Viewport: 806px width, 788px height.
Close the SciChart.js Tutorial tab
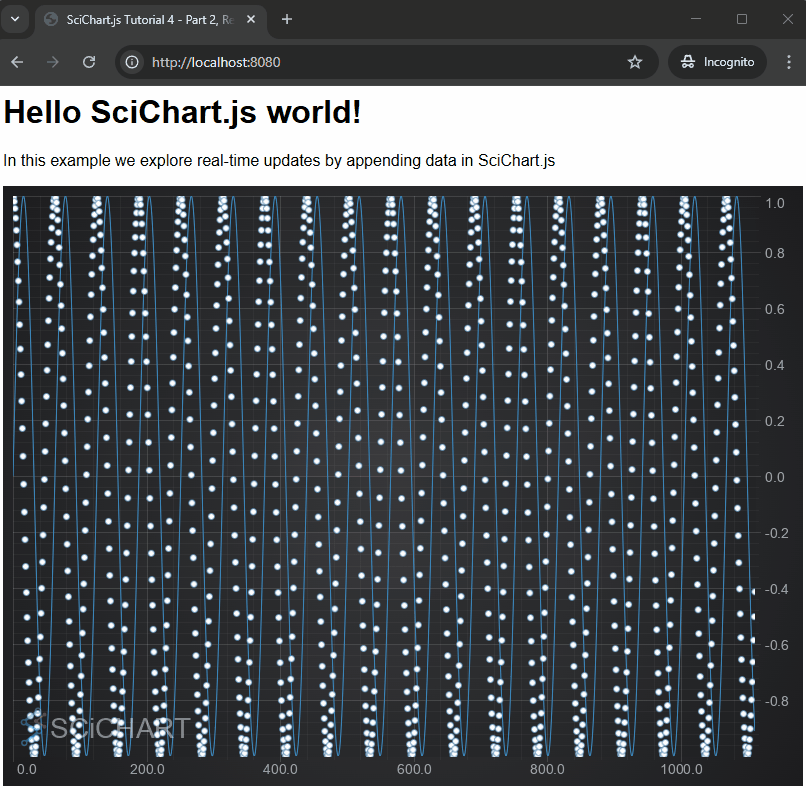[251, 19]
